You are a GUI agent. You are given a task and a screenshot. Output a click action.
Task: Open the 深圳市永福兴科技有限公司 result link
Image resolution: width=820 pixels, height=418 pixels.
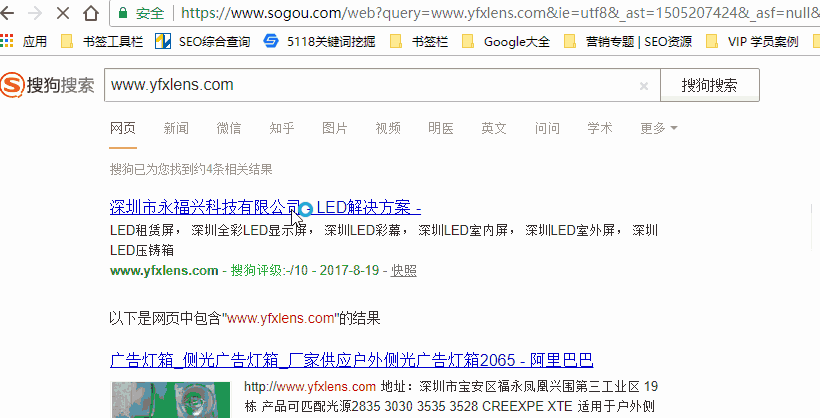[265, 208]
